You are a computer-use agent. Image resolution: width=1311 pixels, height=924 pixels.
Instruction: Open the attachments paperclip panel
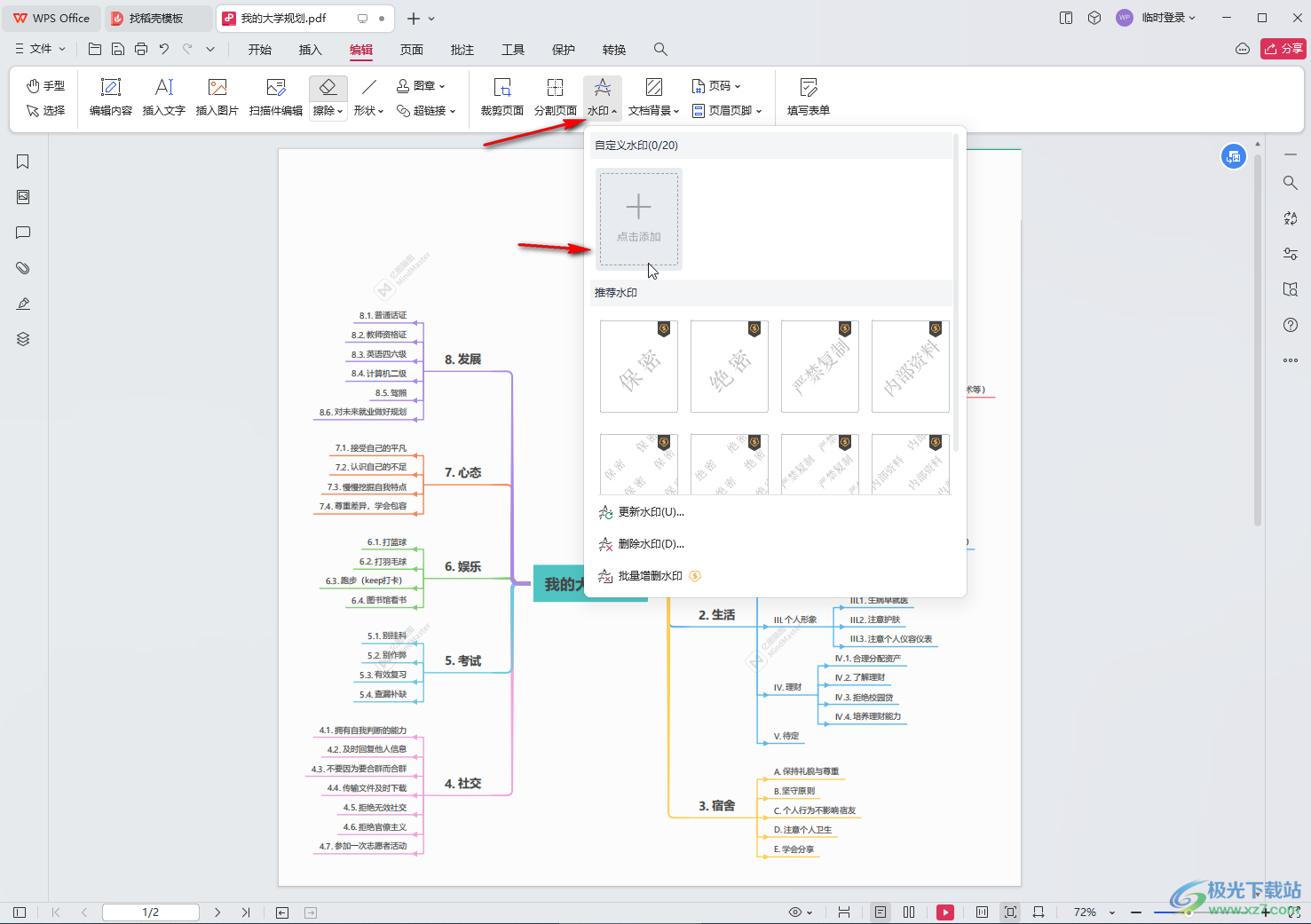tap(23, 268)
